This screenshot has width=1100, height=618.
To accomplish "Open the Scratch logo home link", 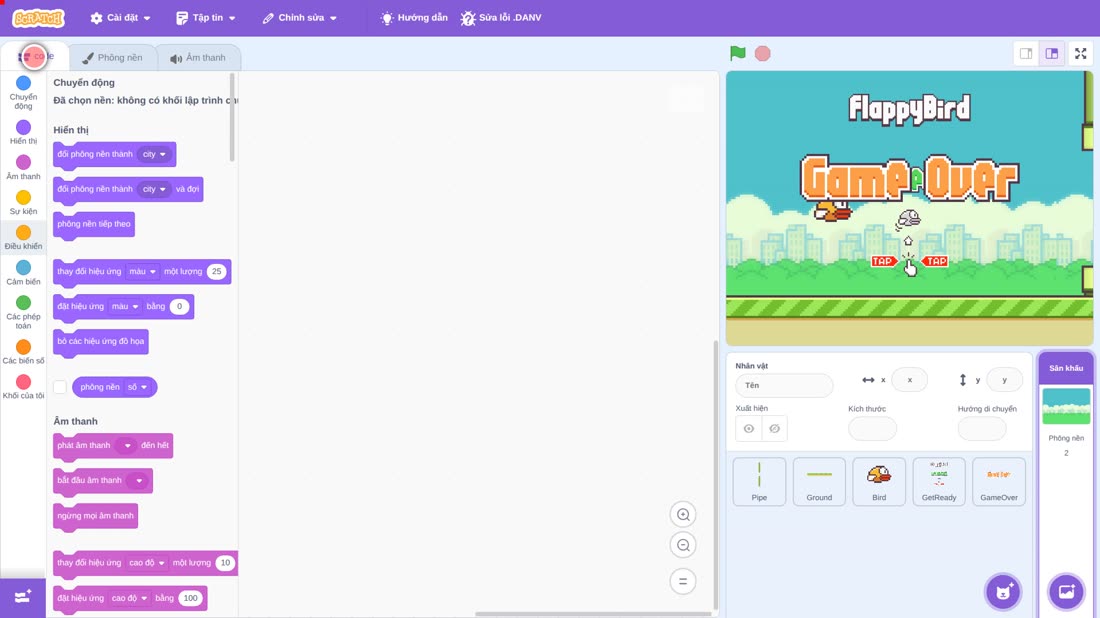I will [39, 18].
